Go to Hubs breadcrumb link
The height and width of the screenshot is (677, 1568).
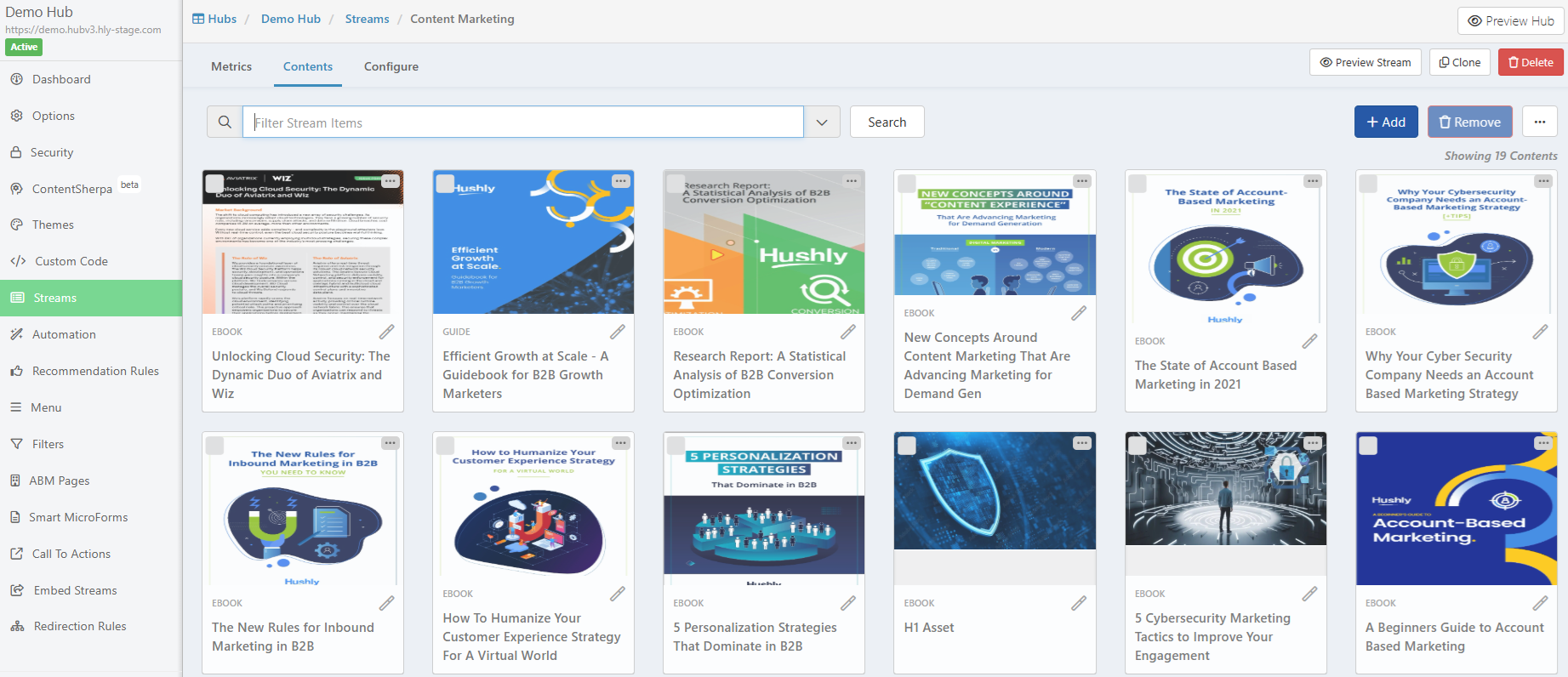click(214, 19)
